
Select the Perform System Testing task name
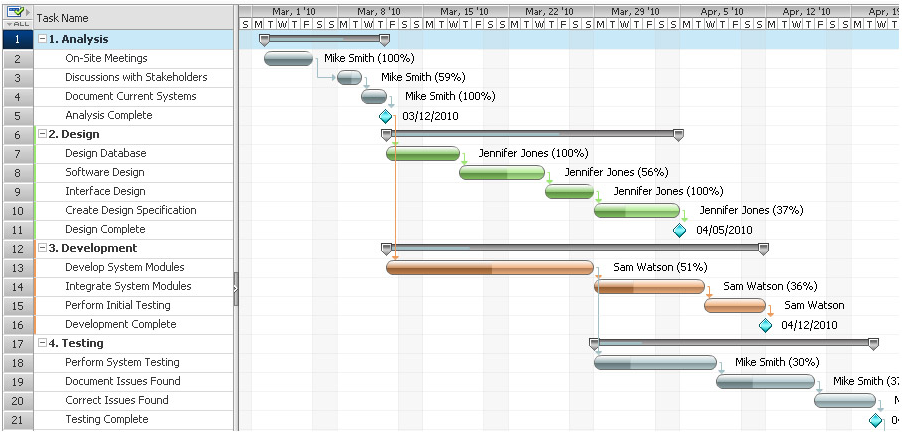coord(123,362)
